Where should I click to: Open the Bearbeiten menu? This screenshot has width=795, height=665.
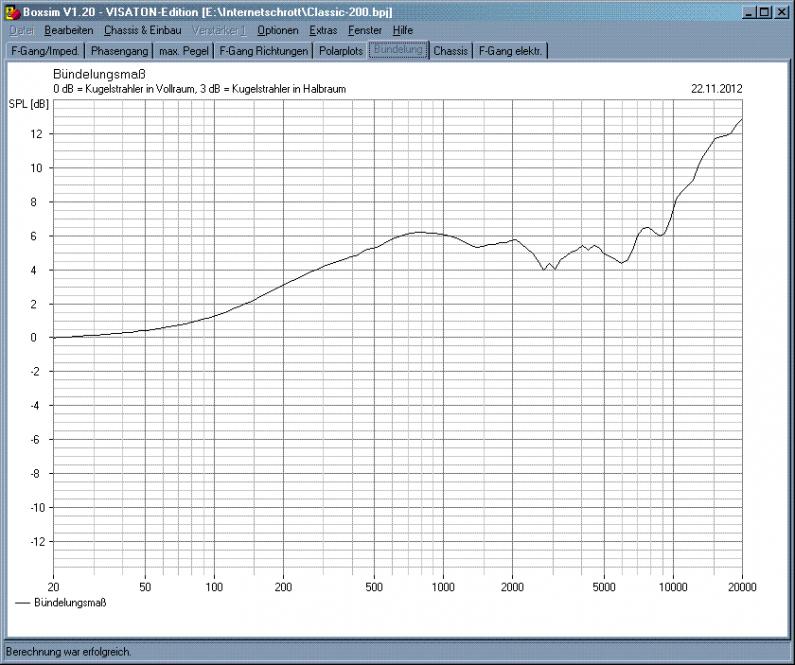68,30
